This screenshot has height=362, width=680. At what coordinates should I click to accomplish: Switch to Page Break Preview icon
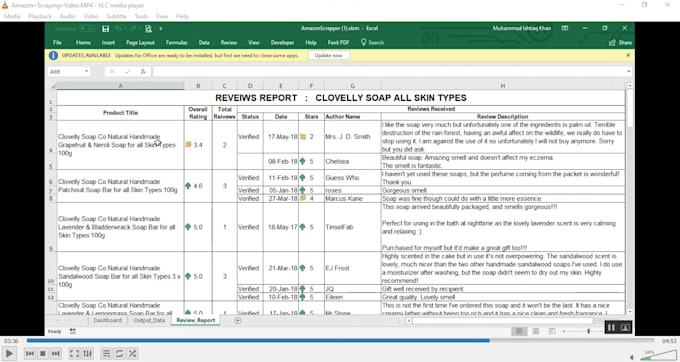point(552,332)
